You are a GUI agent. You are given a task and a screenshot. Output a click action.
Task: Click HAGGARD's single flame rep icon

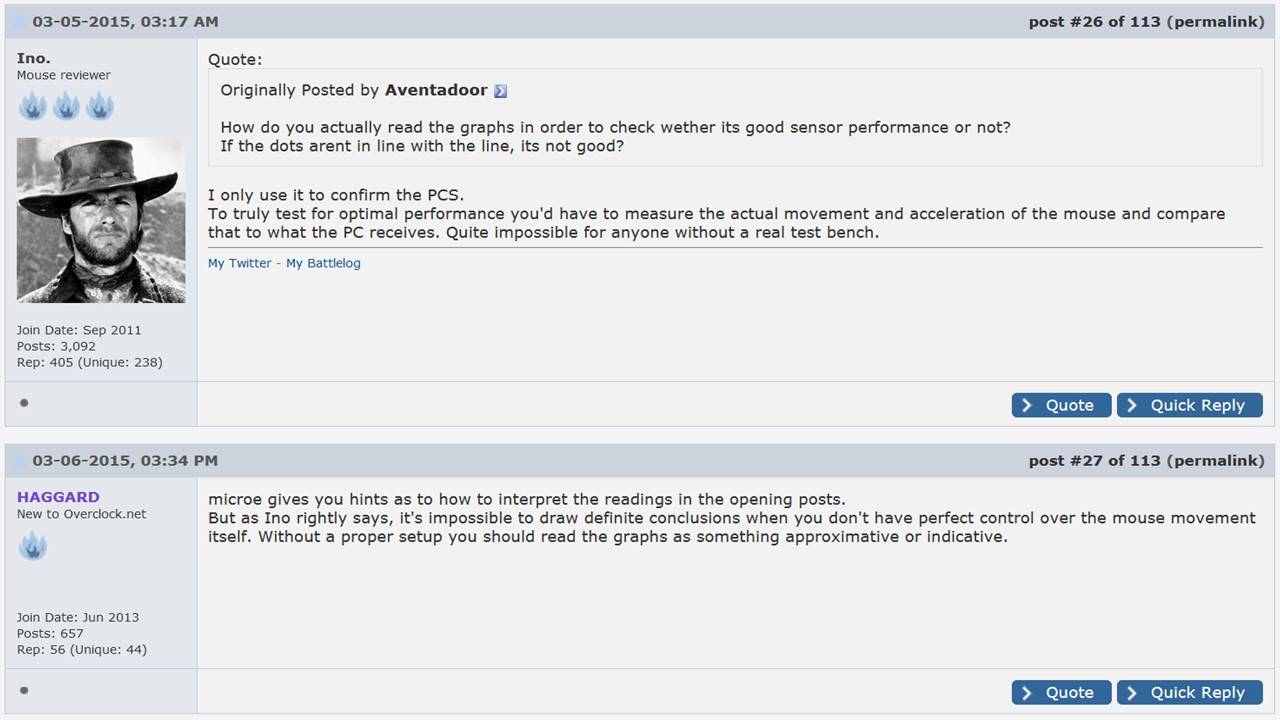point(33,545)
